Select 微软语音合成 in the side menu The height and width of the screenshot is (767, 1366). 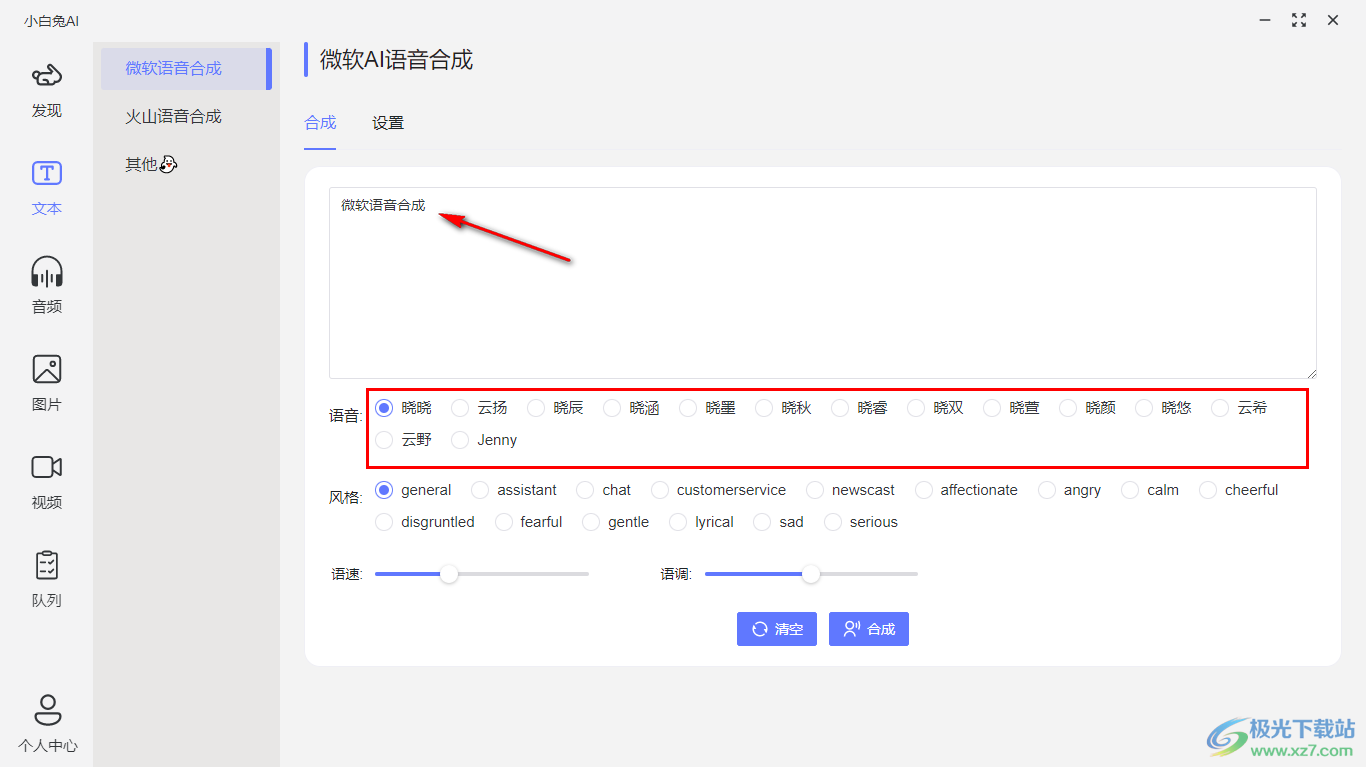[x=186, y=68]
